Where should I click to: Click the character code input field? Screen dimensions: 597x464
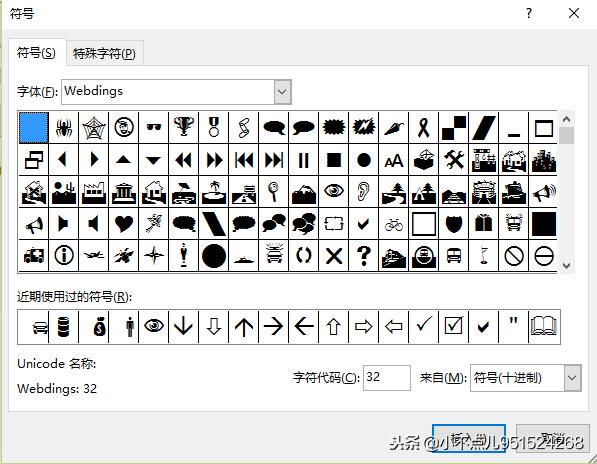(x=387, y=378)
